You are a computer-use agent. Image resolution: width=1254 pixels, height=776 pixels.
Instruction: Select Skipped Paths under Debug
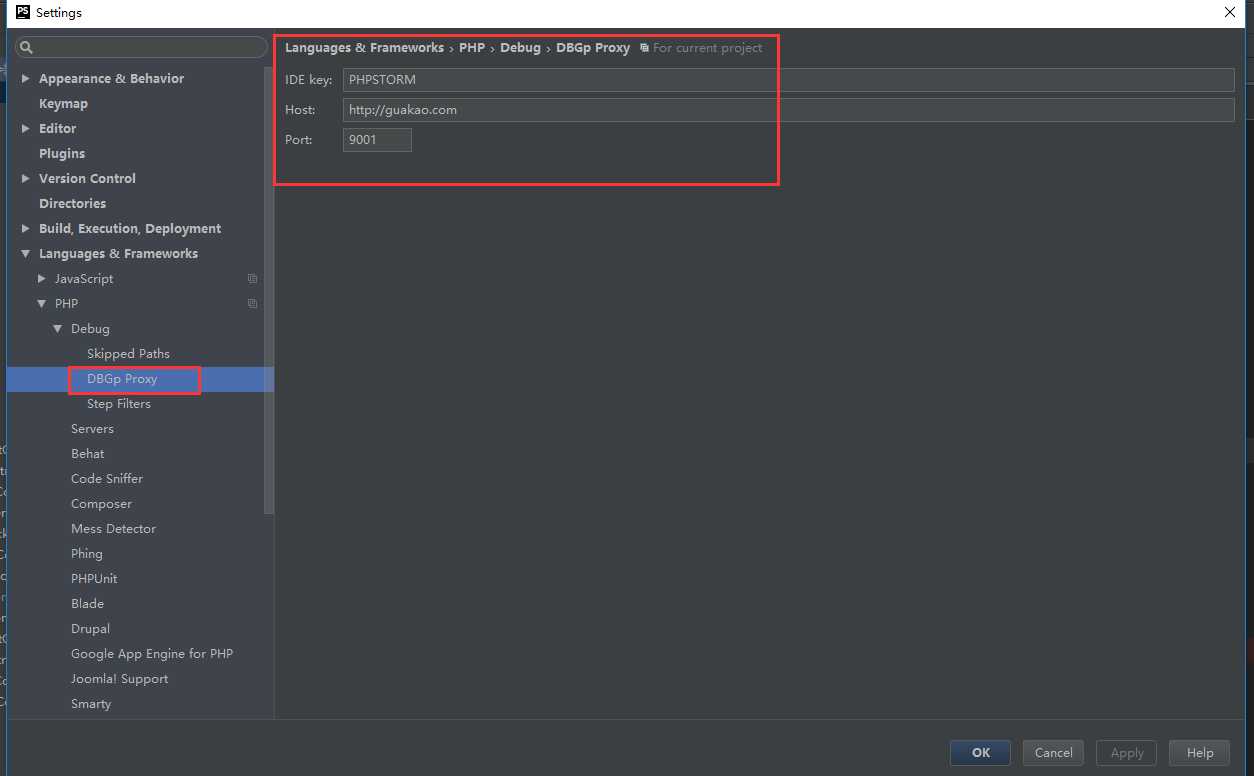[x=128, y=353]
